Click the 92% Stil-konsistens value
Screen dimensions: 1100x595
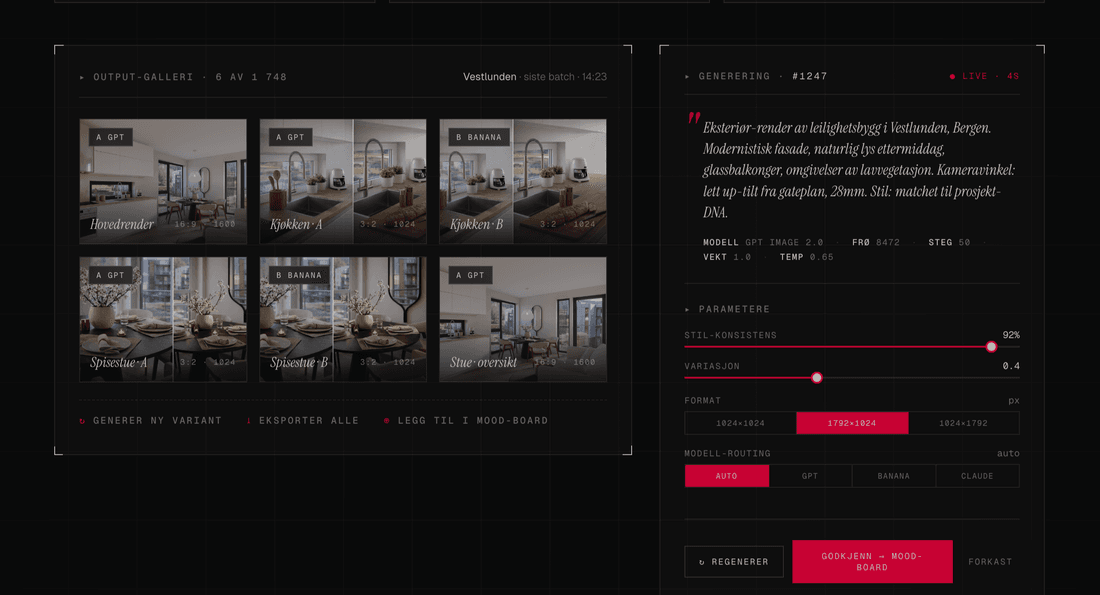click(1011, 335)
